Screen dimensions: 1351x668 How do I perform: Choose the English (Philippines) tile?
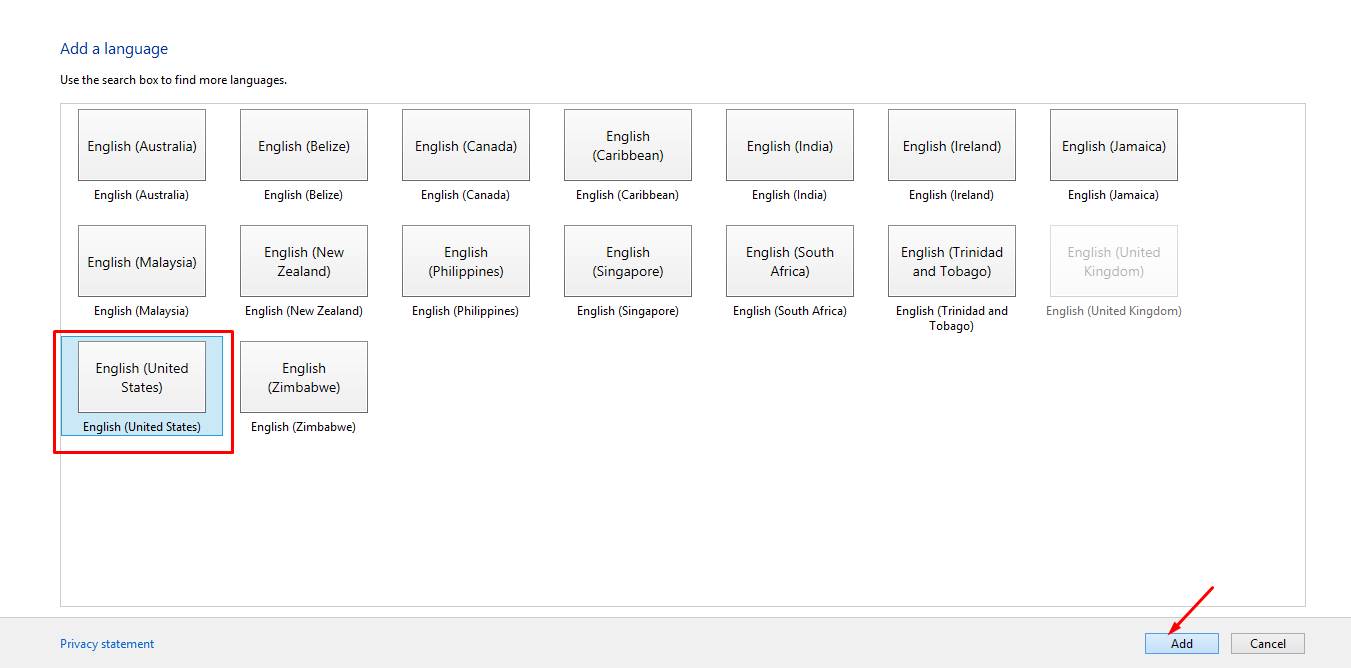(x=466, y=262)
